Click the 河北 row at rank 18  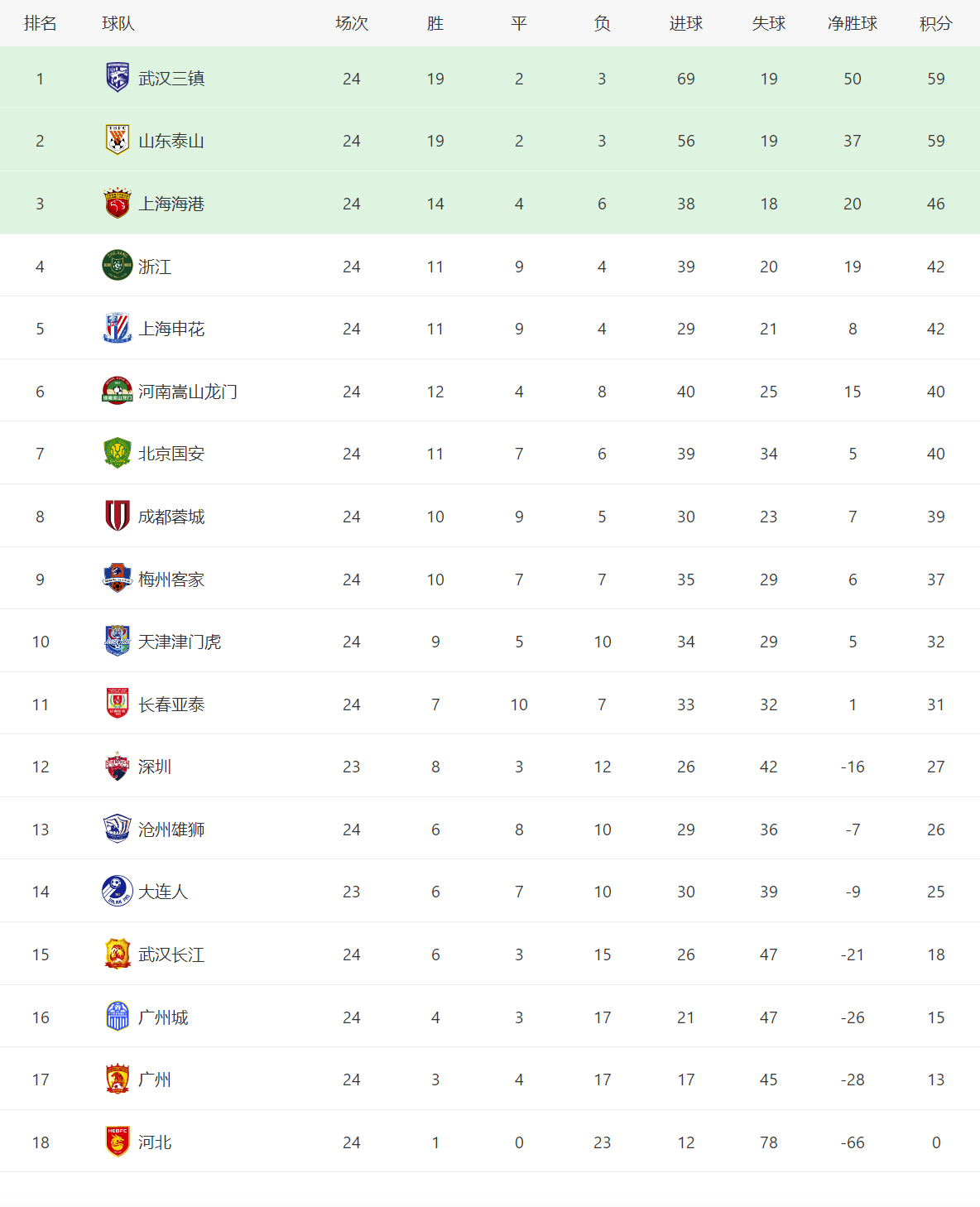coord(490,1142)
